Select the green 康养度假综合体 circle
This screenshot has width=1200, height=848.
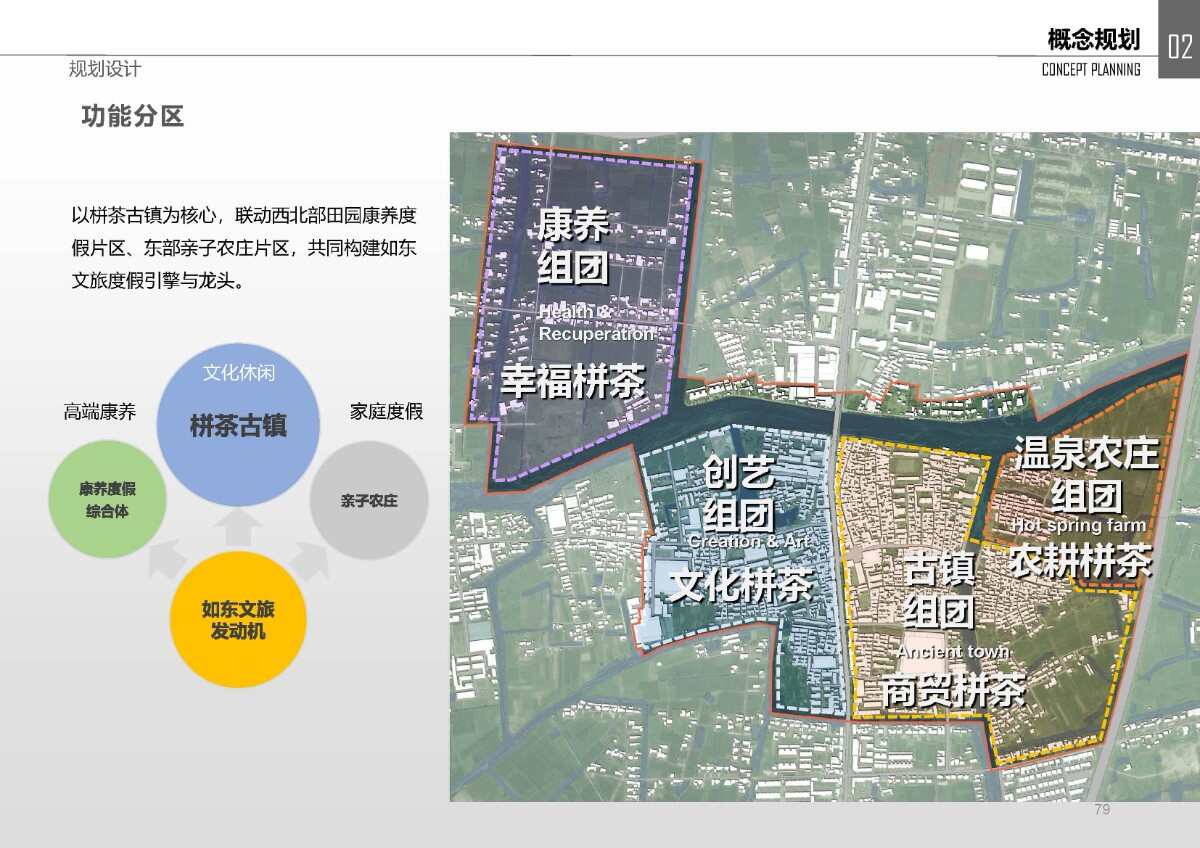107,499
